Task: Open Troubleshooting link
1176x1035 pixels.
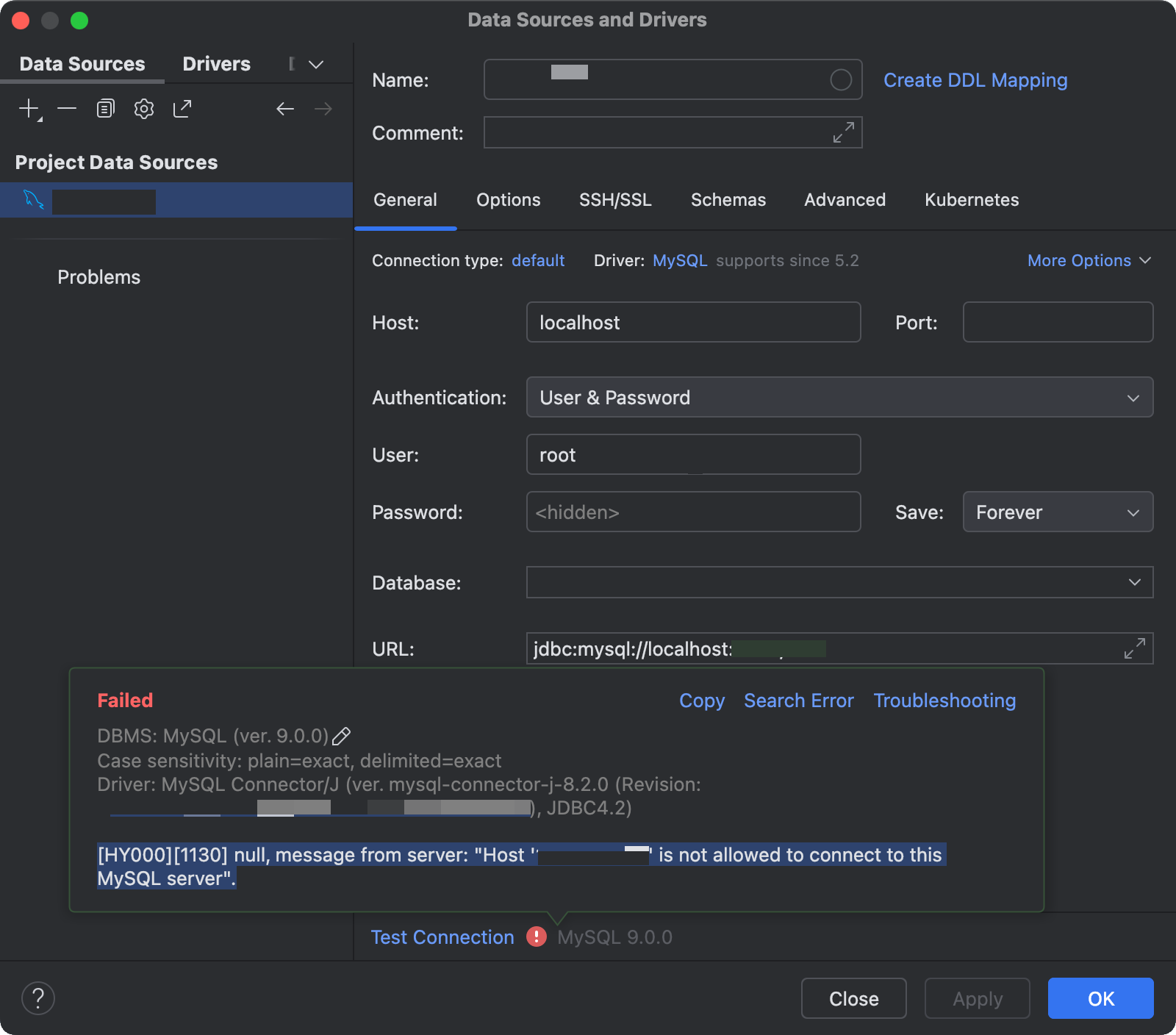Action: tap(944, 701)
